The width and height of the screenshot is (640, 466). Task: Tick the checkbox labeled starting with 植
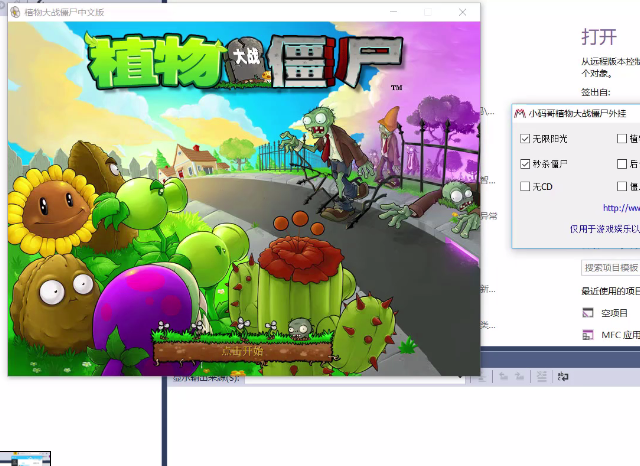[622, 138]
